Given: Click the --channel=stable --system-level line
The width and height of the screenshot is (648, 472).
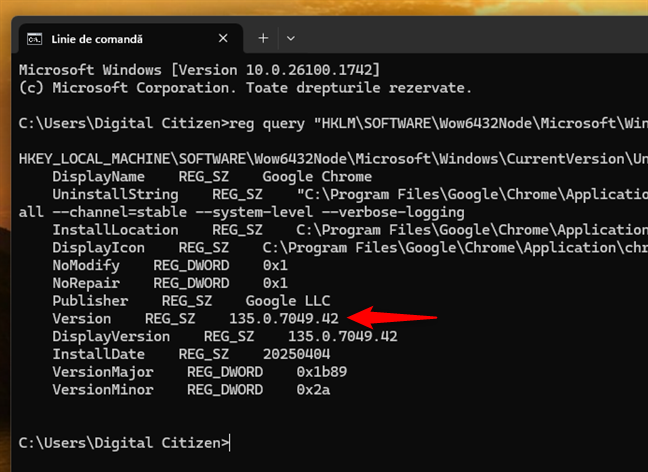Looking at the screenshot, I should 241,212.
